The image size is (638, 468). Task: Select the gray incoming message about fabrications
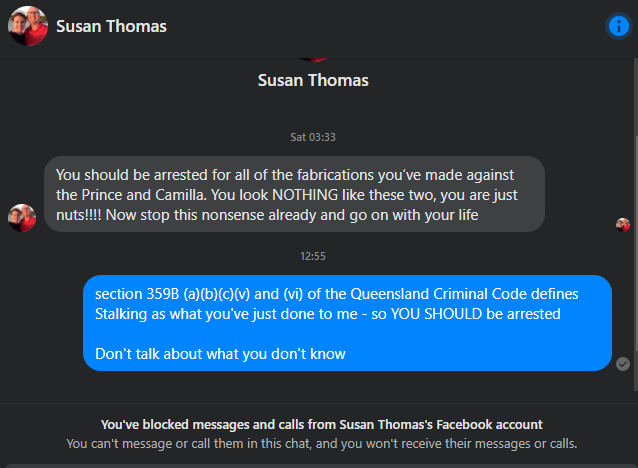294,194
